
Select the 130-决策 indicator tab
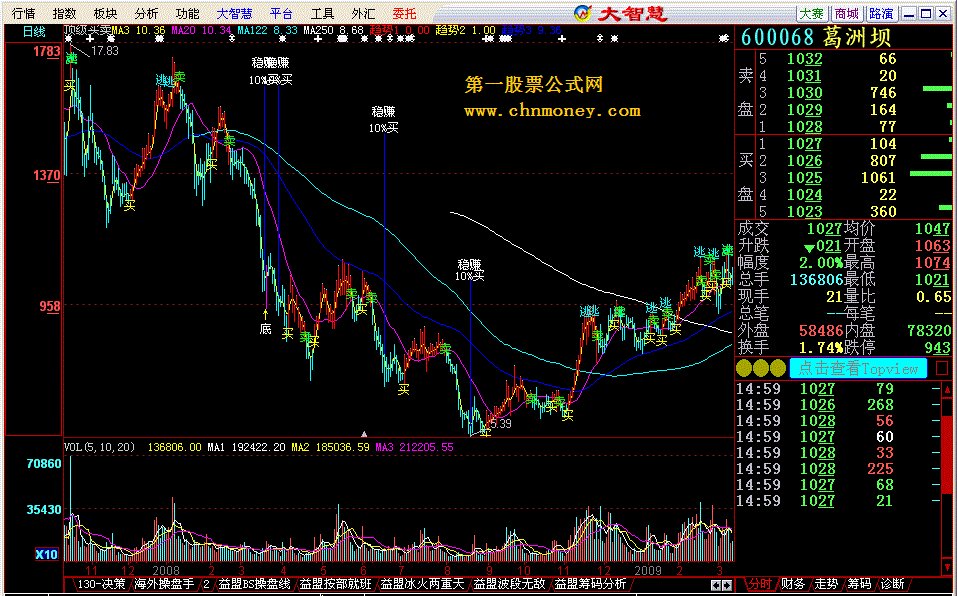(101, 584)
